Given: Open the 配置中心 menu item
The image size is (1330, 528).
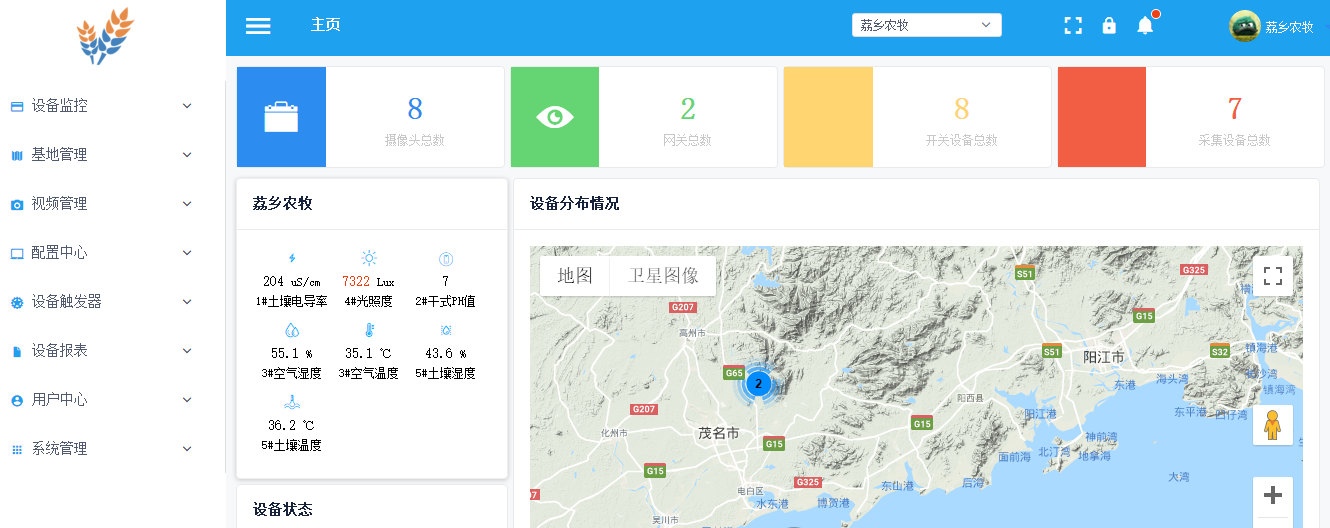Looking at the screenshot, I should click(100, 253).
